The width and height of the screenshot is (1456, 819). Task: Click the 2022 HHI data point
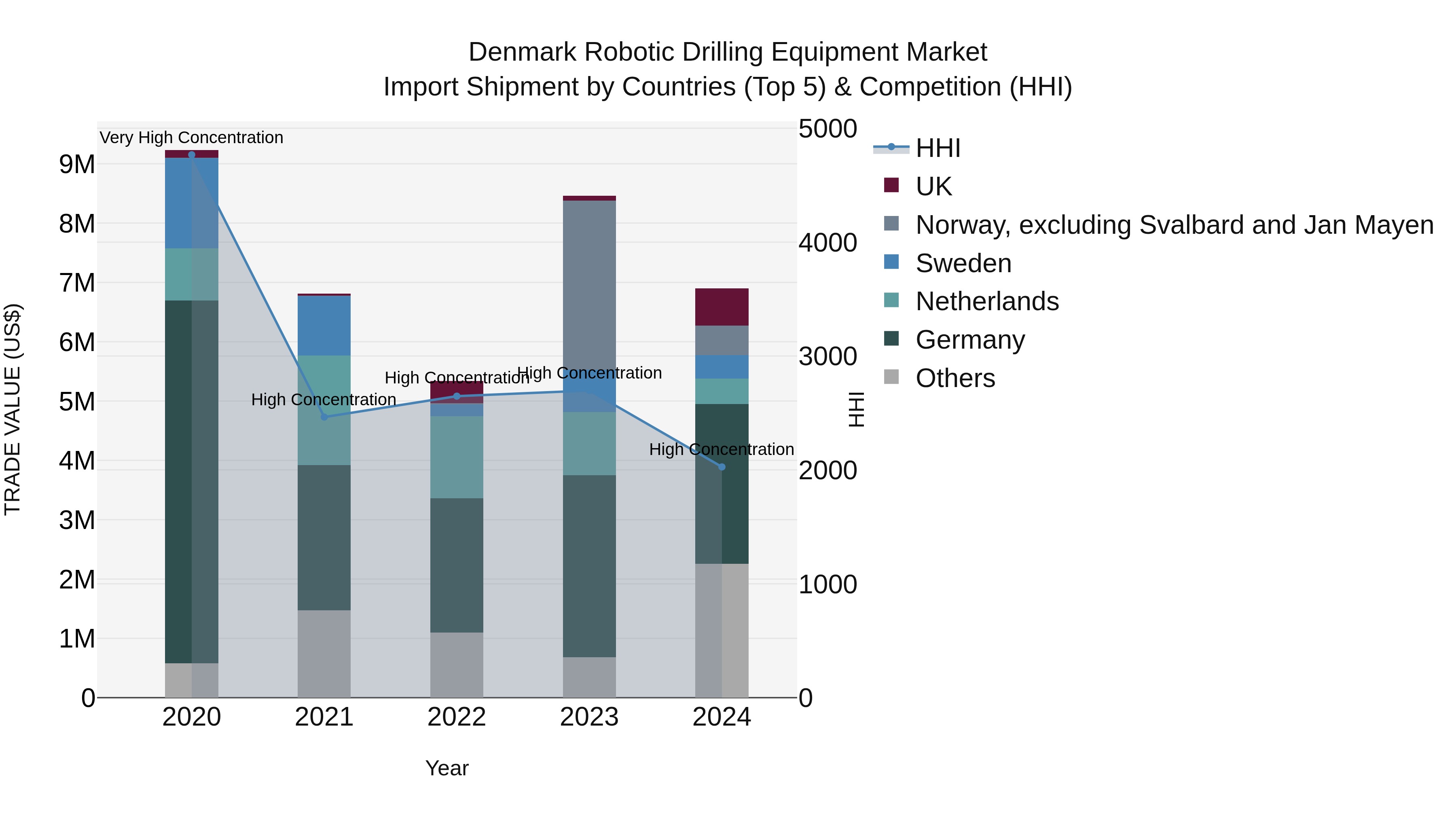tap(457, 397)
